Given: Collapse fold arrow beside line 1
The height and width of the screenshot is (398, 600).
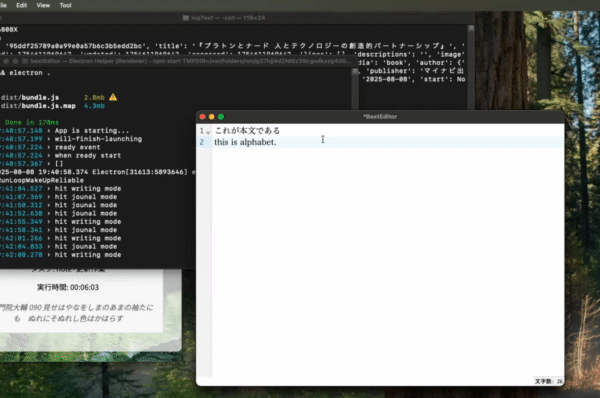Looking at the screenshot, I should (208, 132).
